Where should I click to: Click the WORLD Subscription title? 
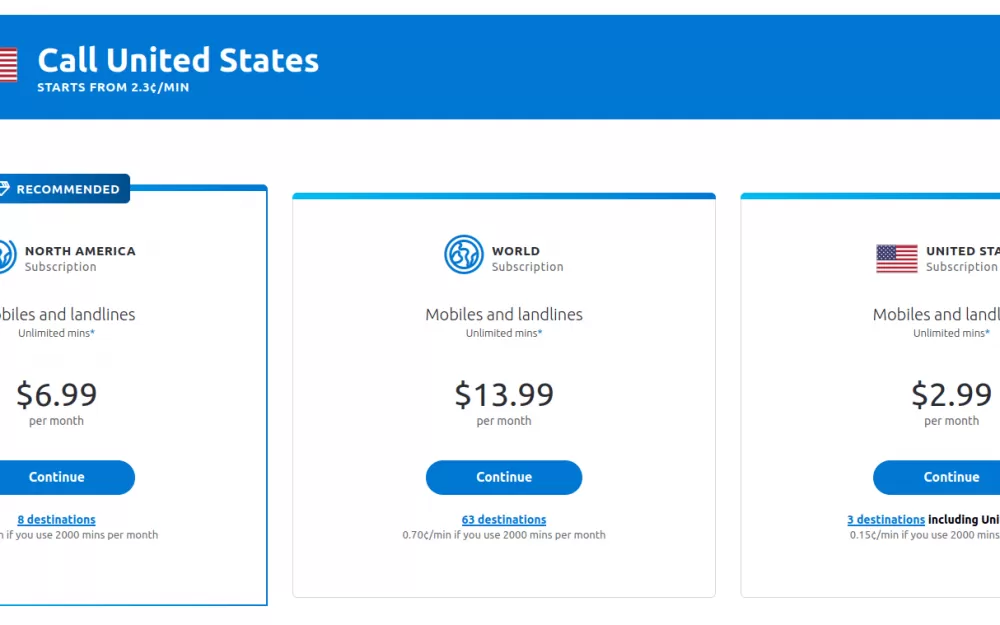[527, 258]
